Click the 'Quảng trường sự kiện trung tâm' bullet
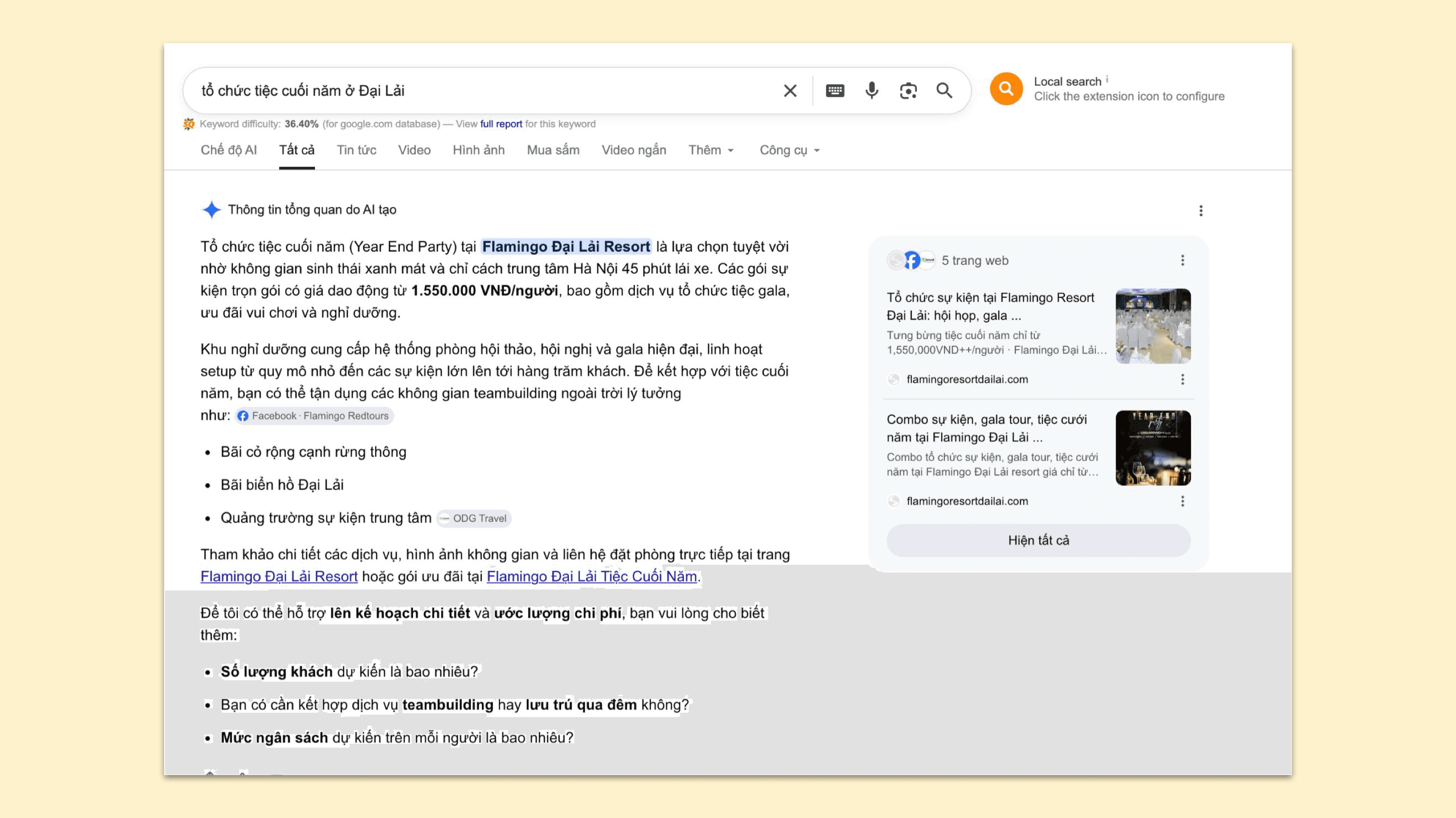The width and height of the screenshot is (1456, 818). [326, 518]
